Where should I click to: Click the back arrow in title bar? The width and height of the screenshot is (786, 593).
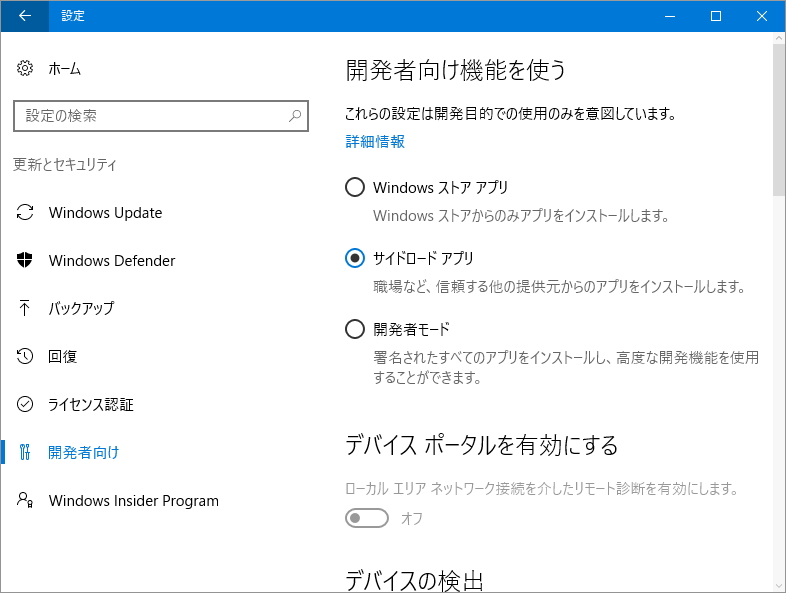click(x=25, y=16)
